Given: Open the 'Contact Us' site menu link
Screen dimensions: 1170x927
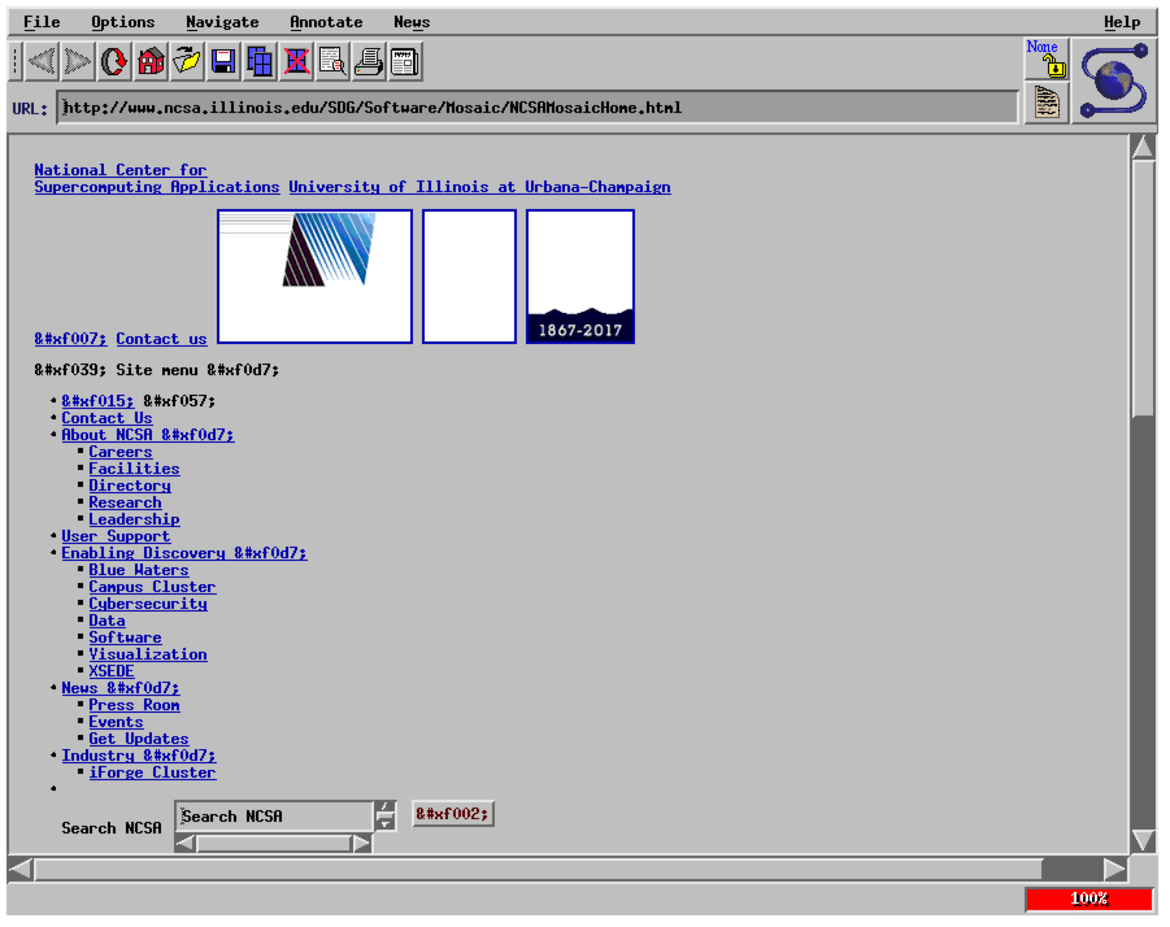Looking at the screenshot, I should (107, 419).
